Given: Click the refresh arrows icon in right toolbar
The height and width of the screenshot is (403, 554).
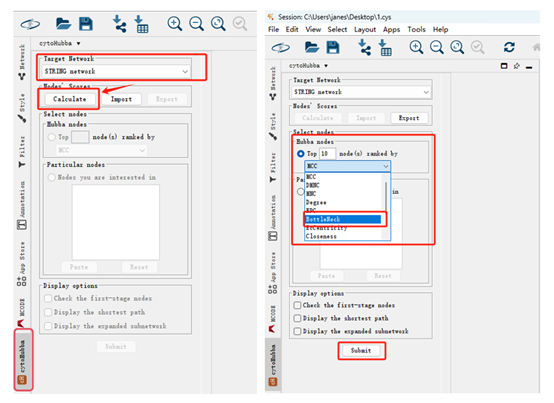Looking at the screenshot, I should click(x=509, y=47).
